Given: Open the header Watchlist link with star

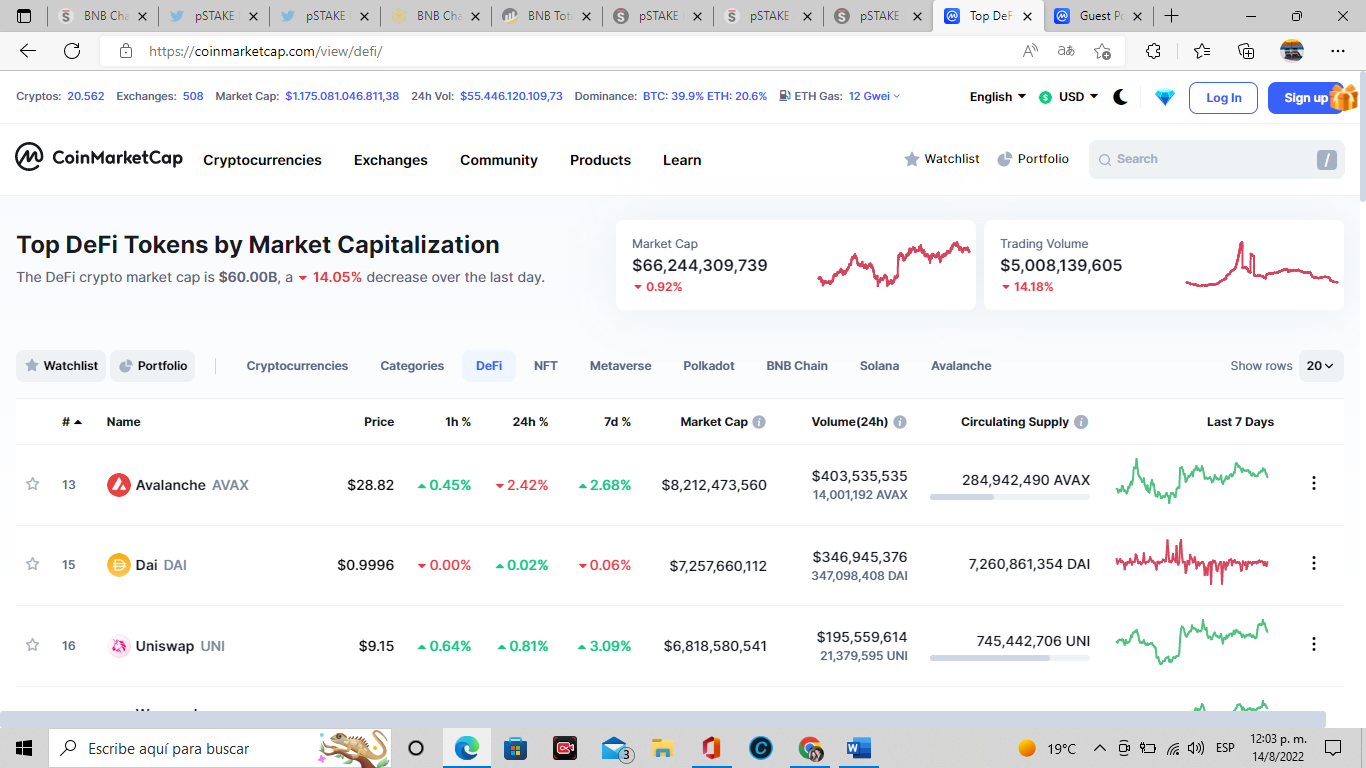Looking at the screenshot, I should point(942,159).
